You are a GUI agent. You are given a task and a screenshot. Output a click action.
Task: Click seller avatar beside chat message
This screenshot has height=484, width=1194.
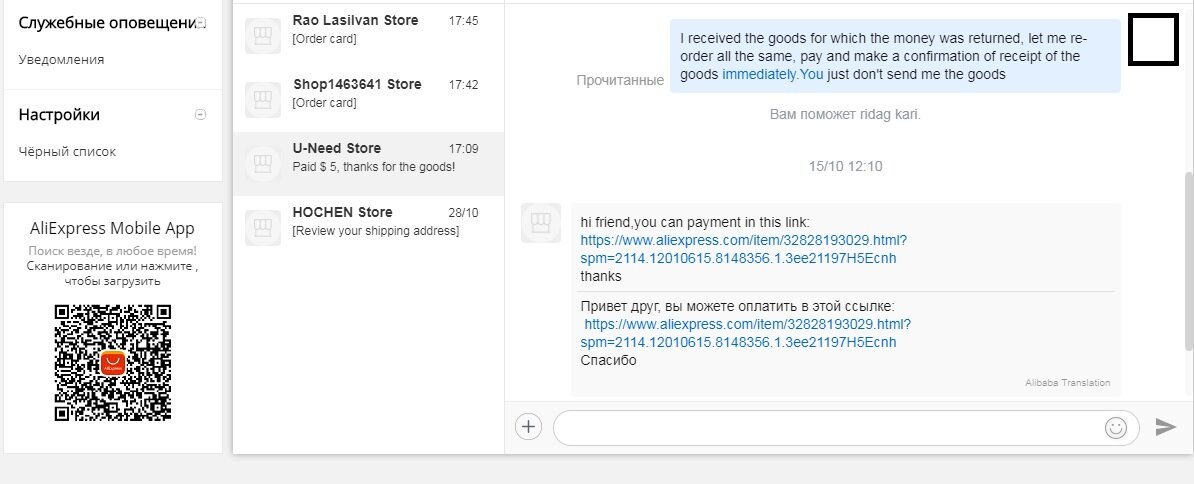[x=541, y=223]
